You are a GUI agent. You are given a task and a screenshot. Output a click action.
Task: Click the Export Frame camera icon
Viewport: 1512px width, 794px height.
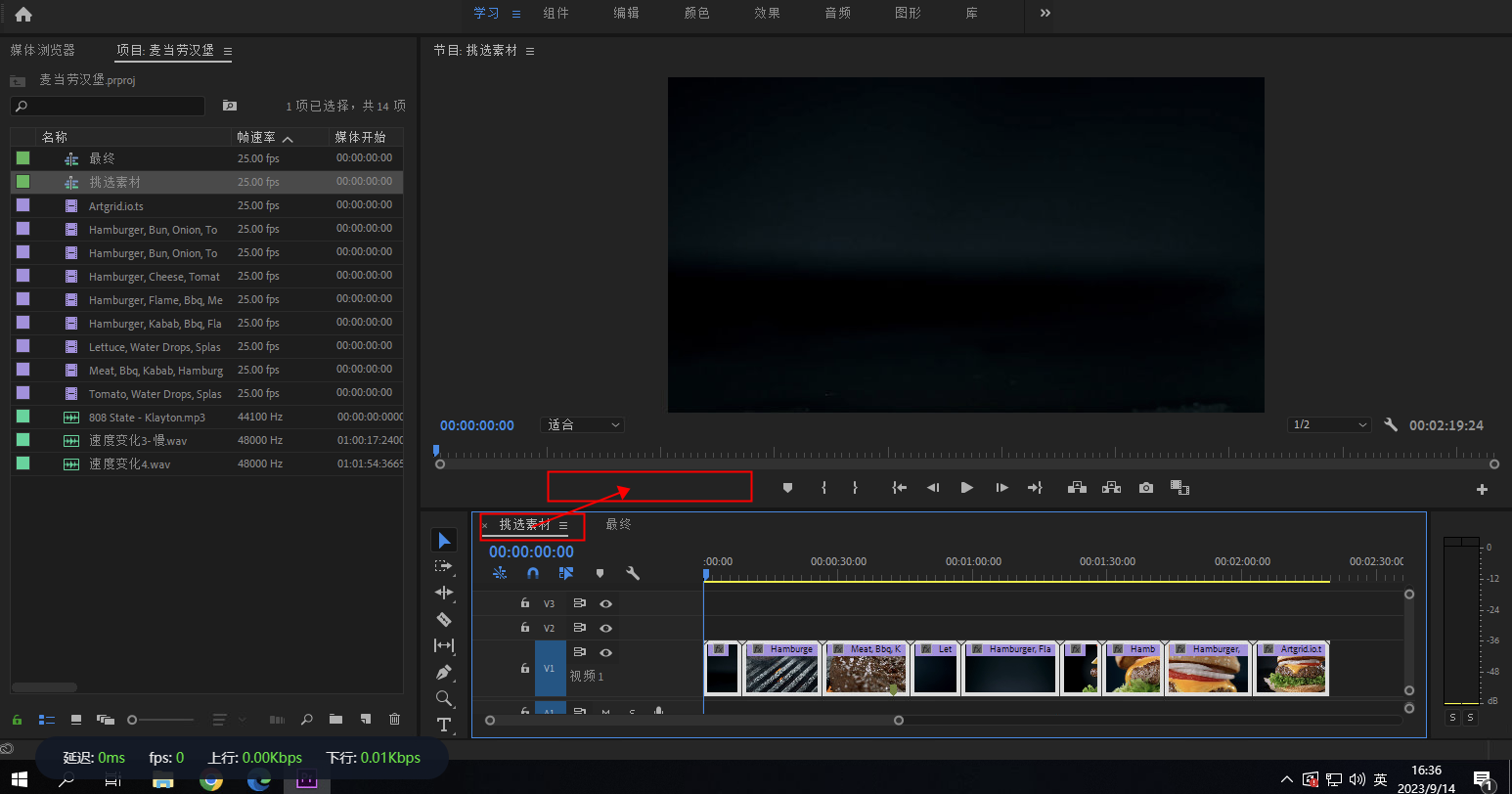pyautogui.click(x=1146, y=488)
